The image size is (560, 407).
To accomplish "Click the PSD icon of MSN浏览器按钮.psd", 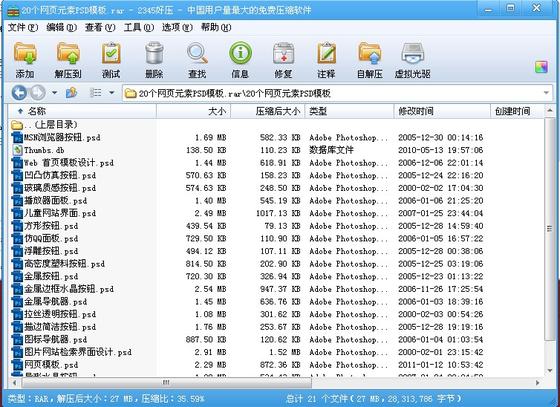I will click(x=17, y=137).
